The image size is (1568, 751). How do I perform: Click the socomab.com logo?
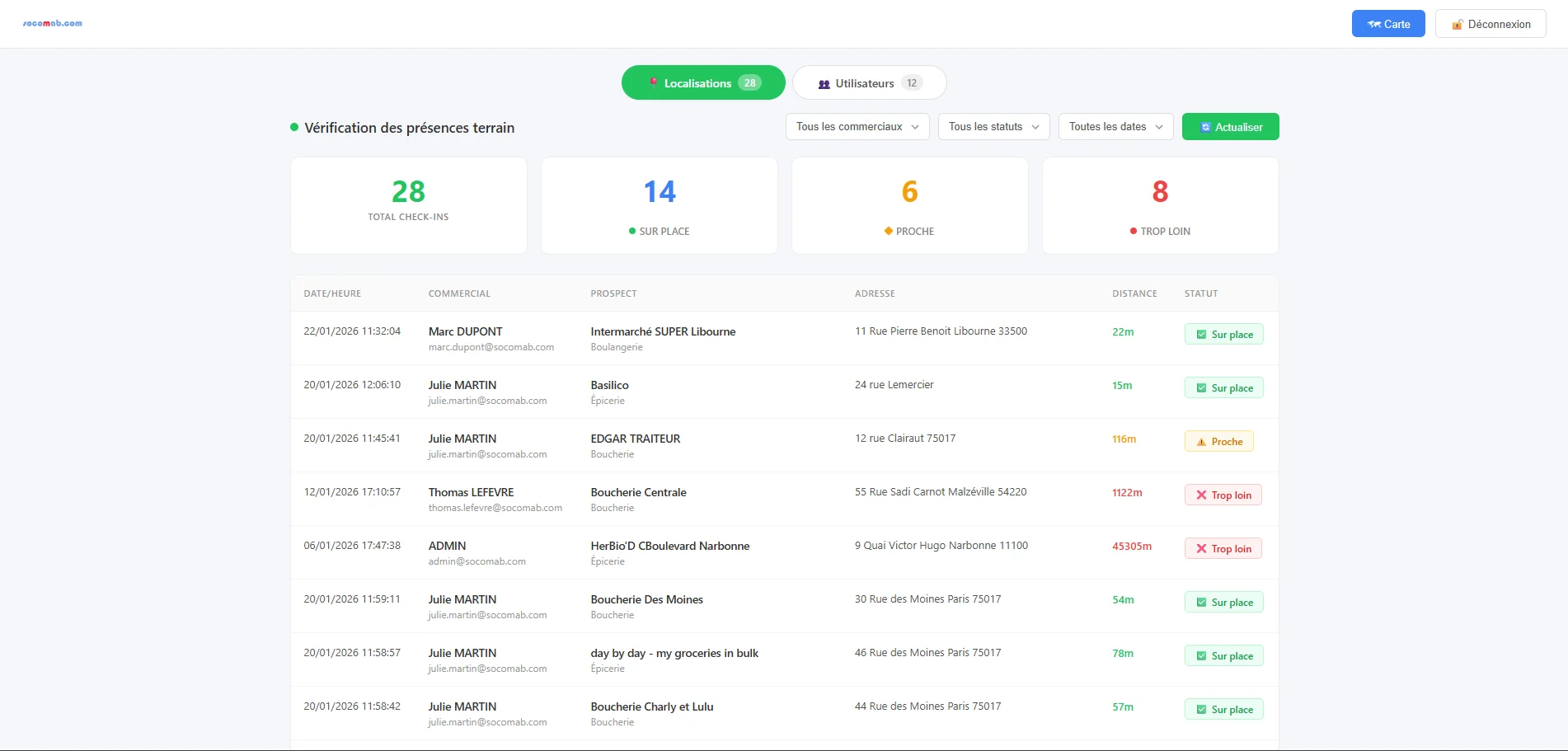click(52, 23)
